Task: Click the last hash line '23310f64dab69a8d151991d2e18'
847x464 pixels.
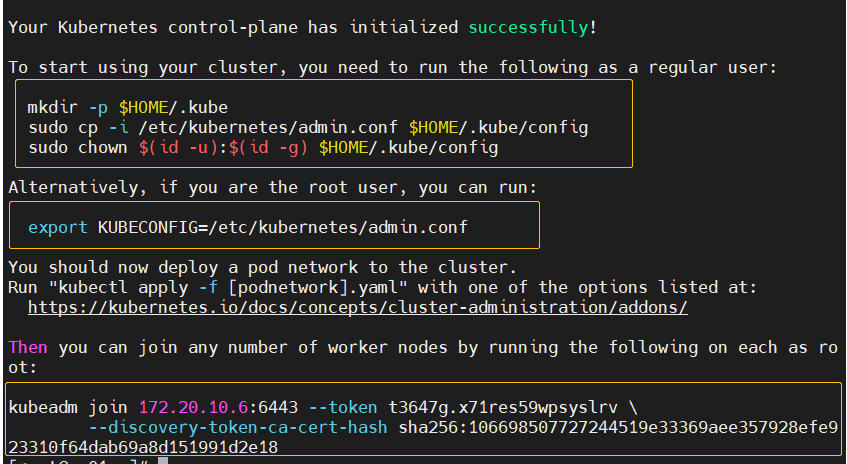Action: tap(142, 447)
